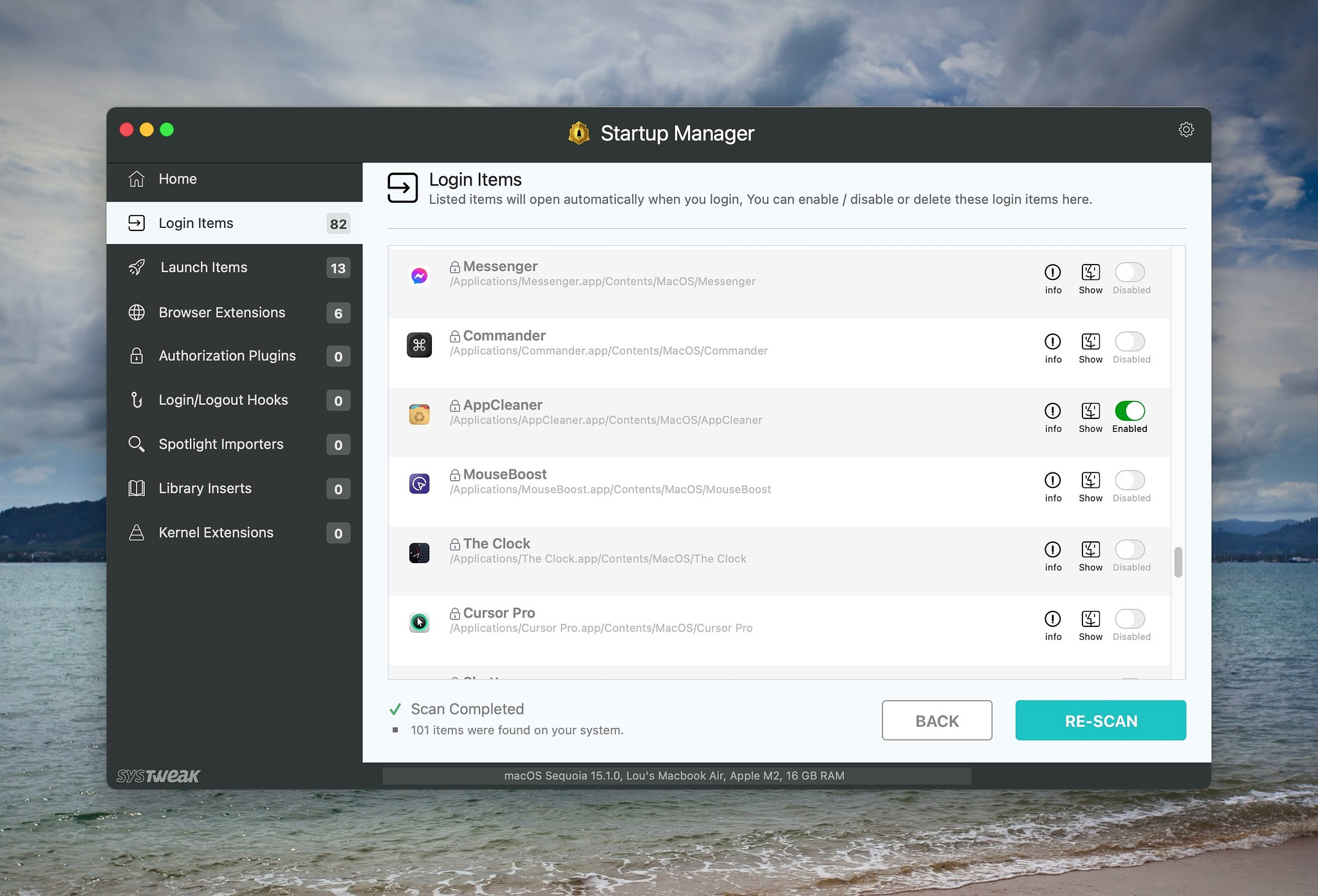Image resolution: width=1318 pixels, height=896 pixels.
Task: Click the 13 count badge on Launch Items
Action: point(338,268)
